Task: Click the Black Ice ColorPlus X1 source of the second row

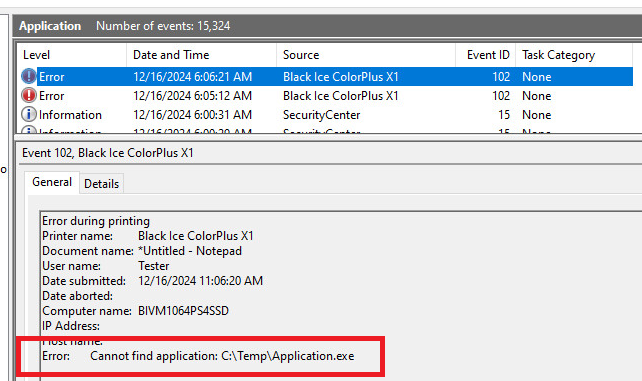Action: pos(341,96)
